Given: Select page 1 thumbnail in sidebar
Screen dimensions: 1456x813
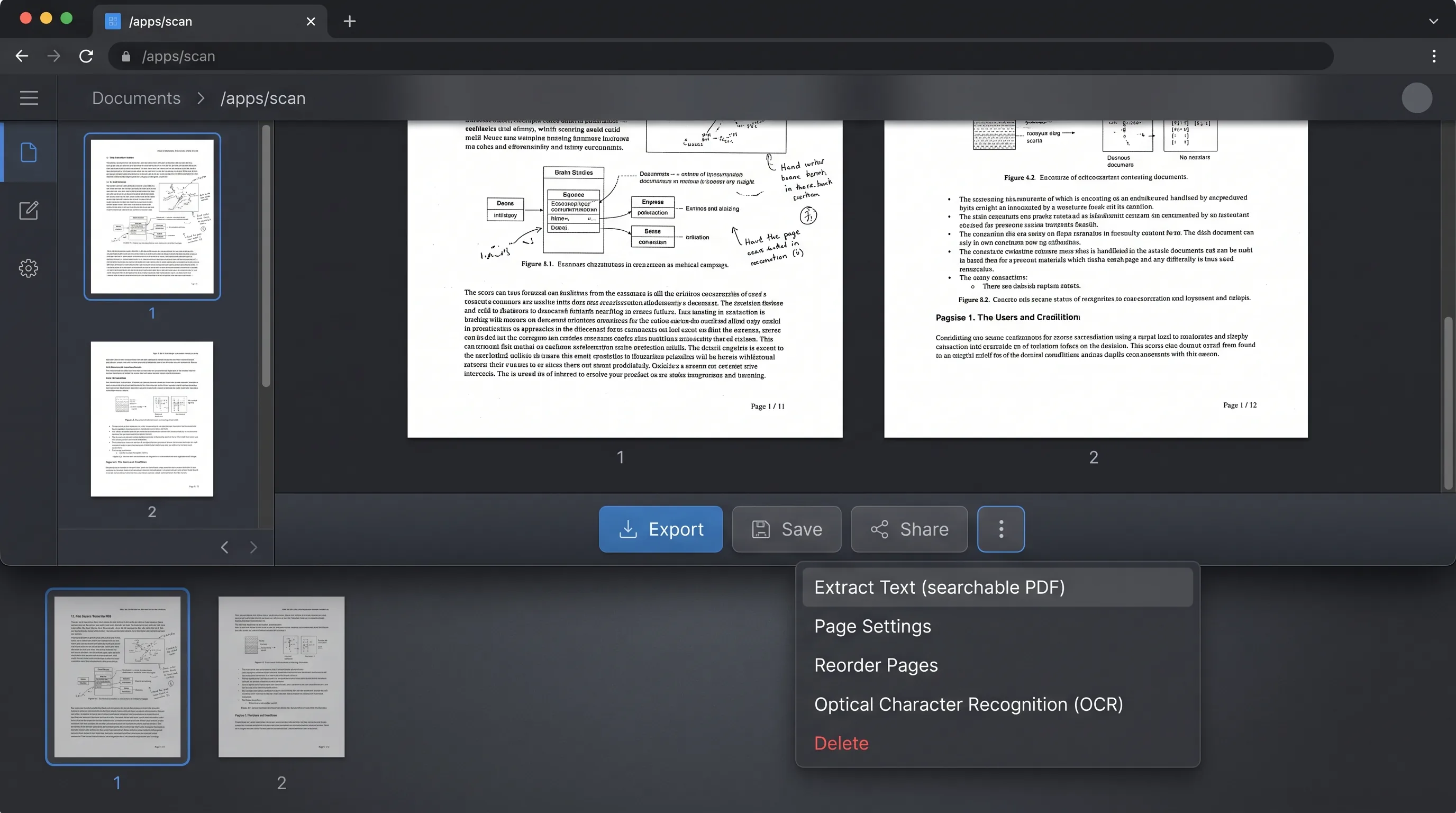Looking at the screenshot, I should tap(152, 216).
